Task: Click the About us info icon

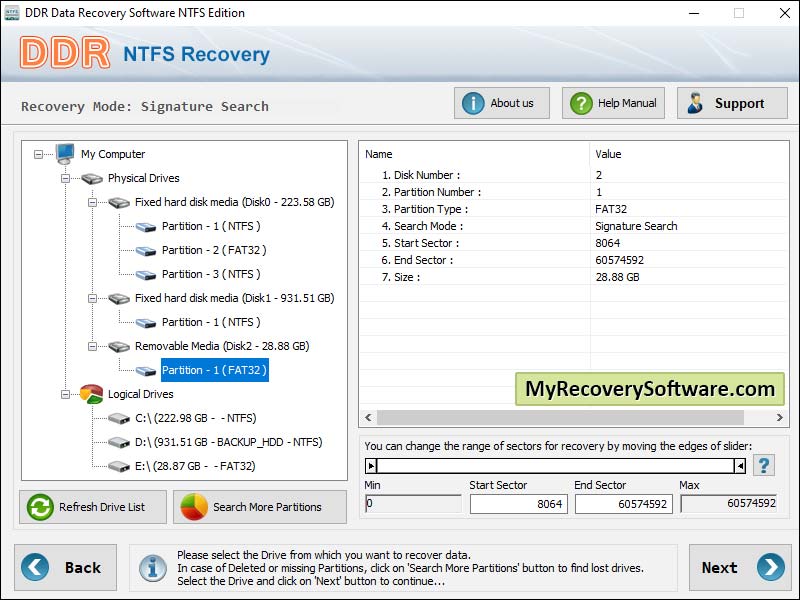Action: (471, 102)
